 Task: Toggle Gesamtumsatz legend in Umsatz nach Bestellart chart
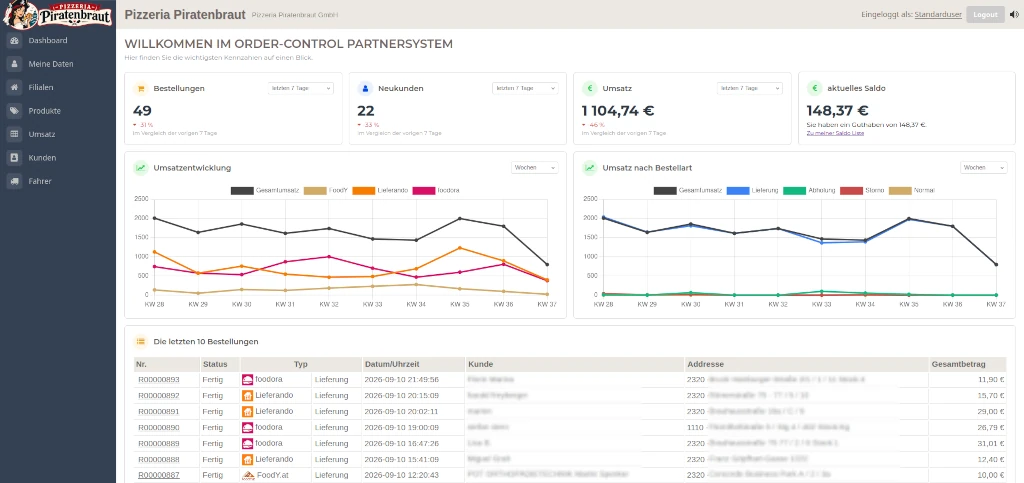point(688,191)
